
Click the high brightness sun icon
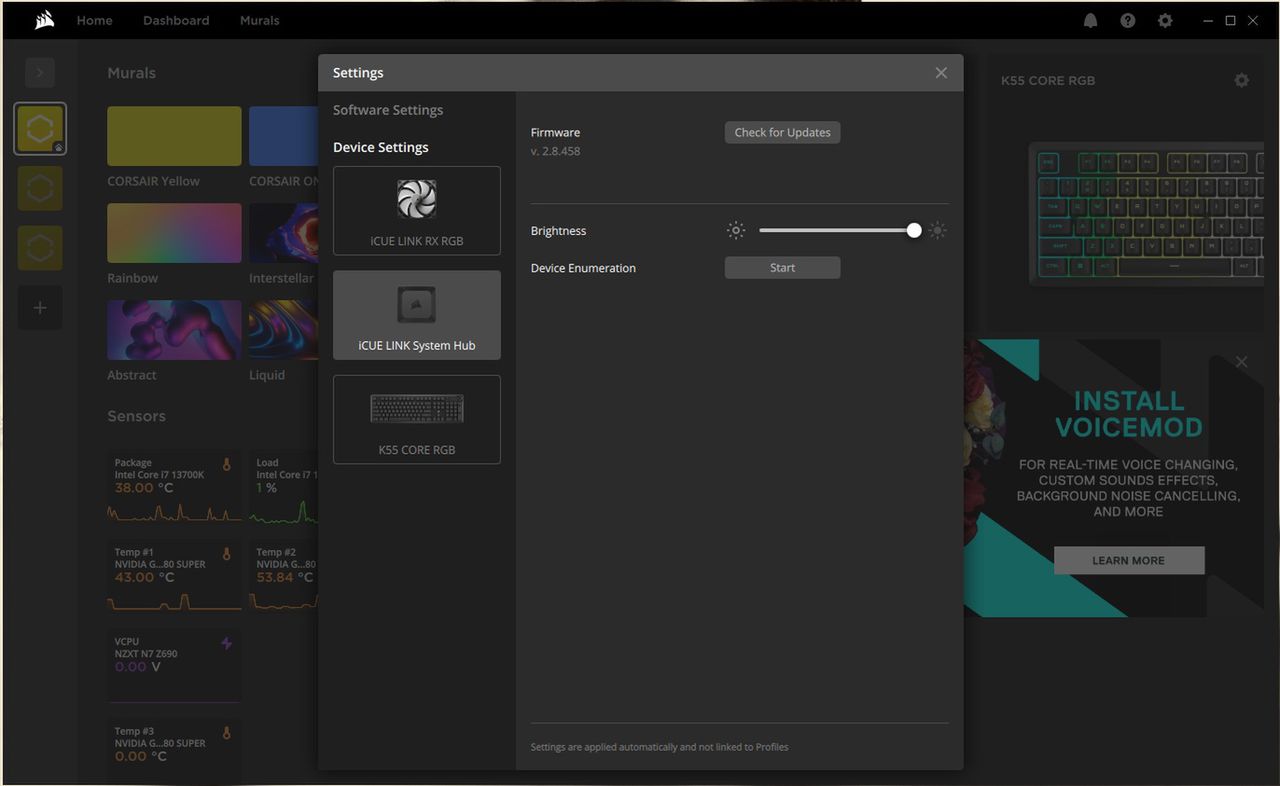click(x=937, y=231)
